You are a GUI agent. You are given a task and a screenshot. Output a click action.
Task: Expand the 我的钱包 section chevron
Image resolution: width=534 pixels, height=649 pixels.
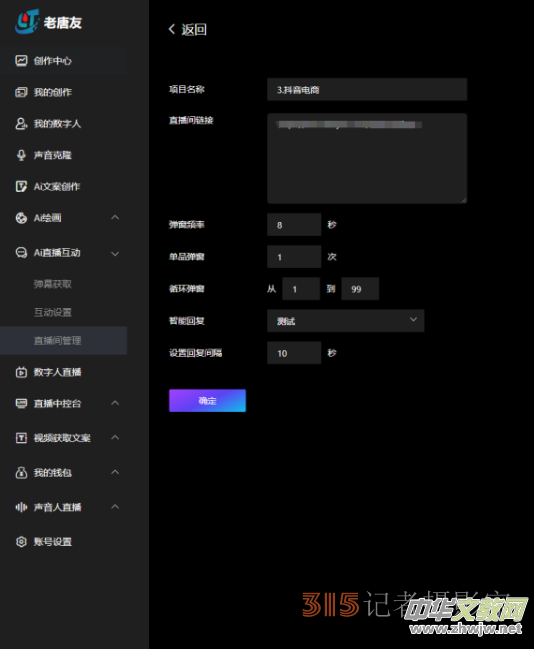click(115, 472)
